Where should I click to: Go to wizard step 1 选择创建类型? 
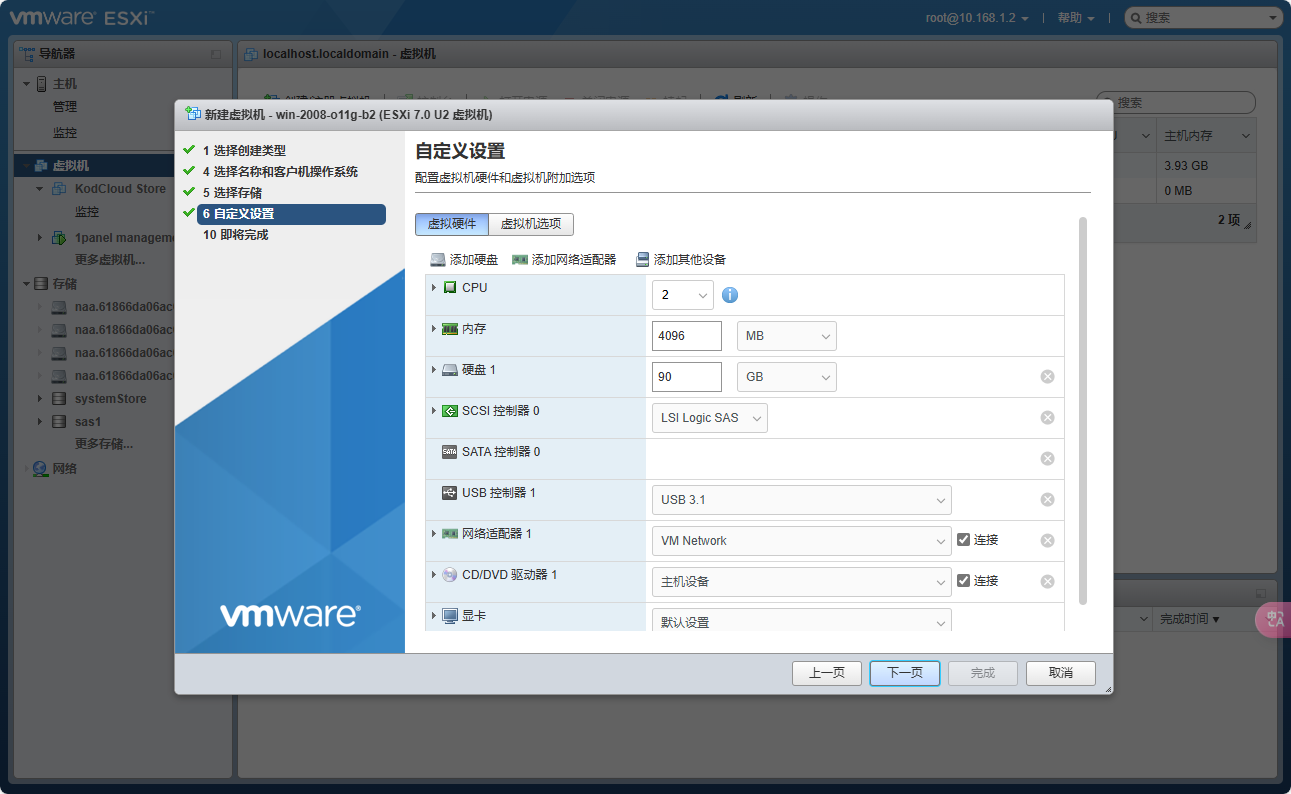(x=244, y=151)
